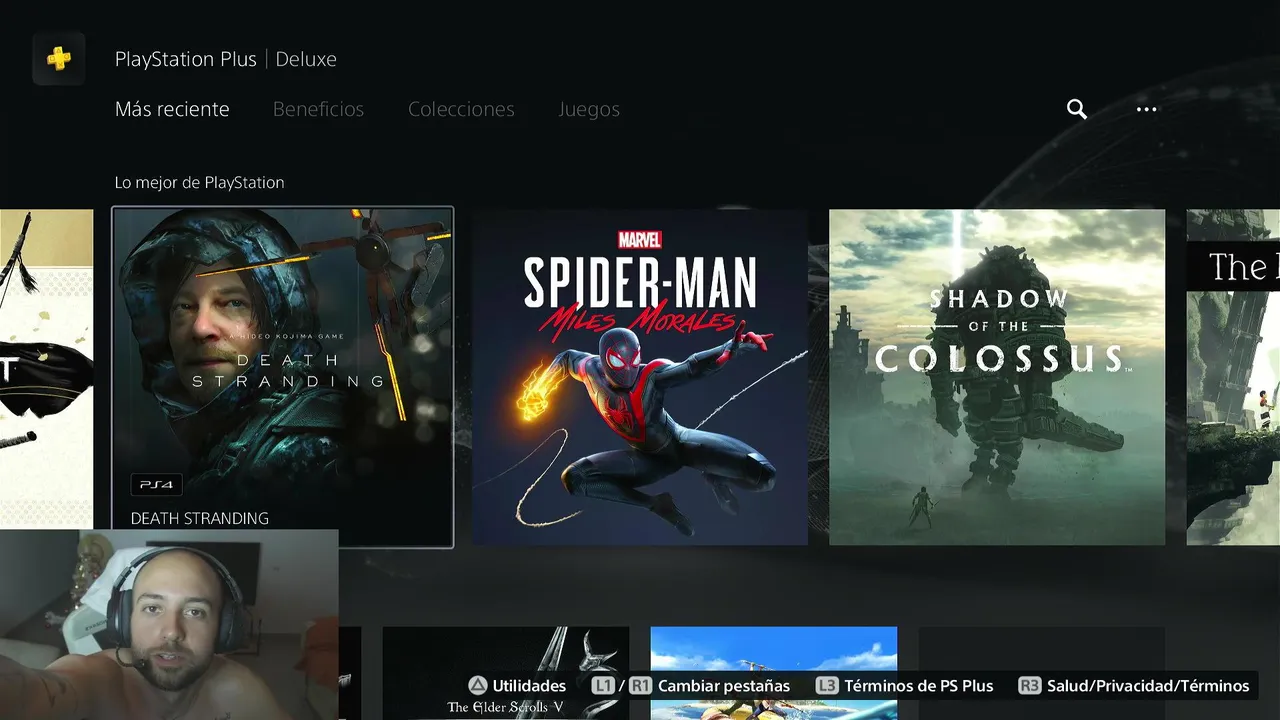Select the Utilidades label
The width and height of the screenshot is (1280, 720).
[529, 686]
